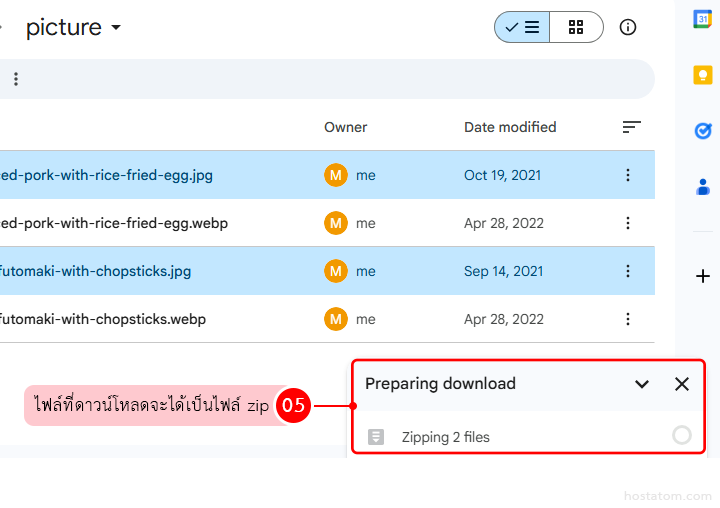Click the Owner column header
The width and height of the screenshot is (720, 508).
coord(345,127)
